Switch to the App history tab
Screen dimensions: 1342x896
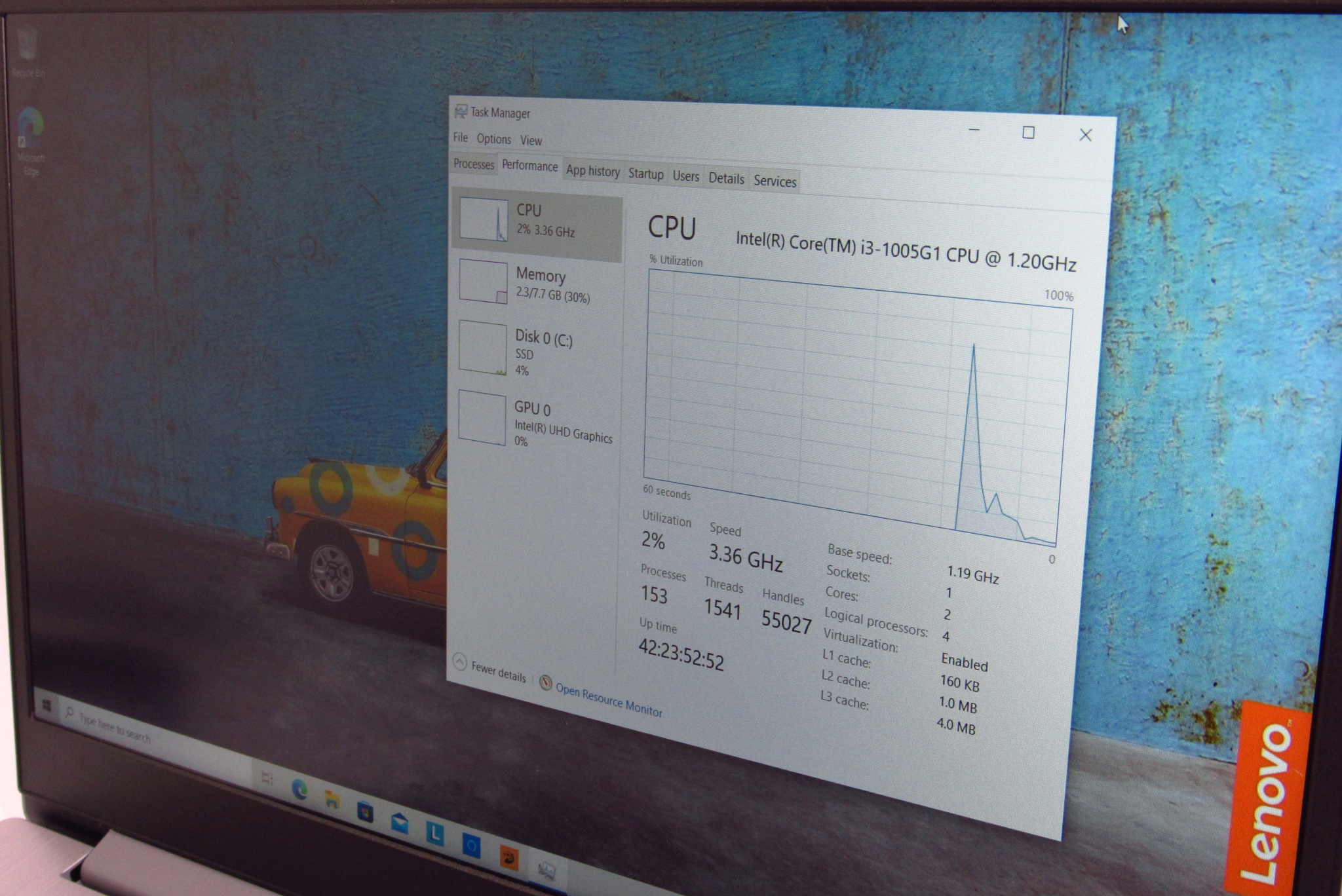pyautogui.click(x=592, y=171)
